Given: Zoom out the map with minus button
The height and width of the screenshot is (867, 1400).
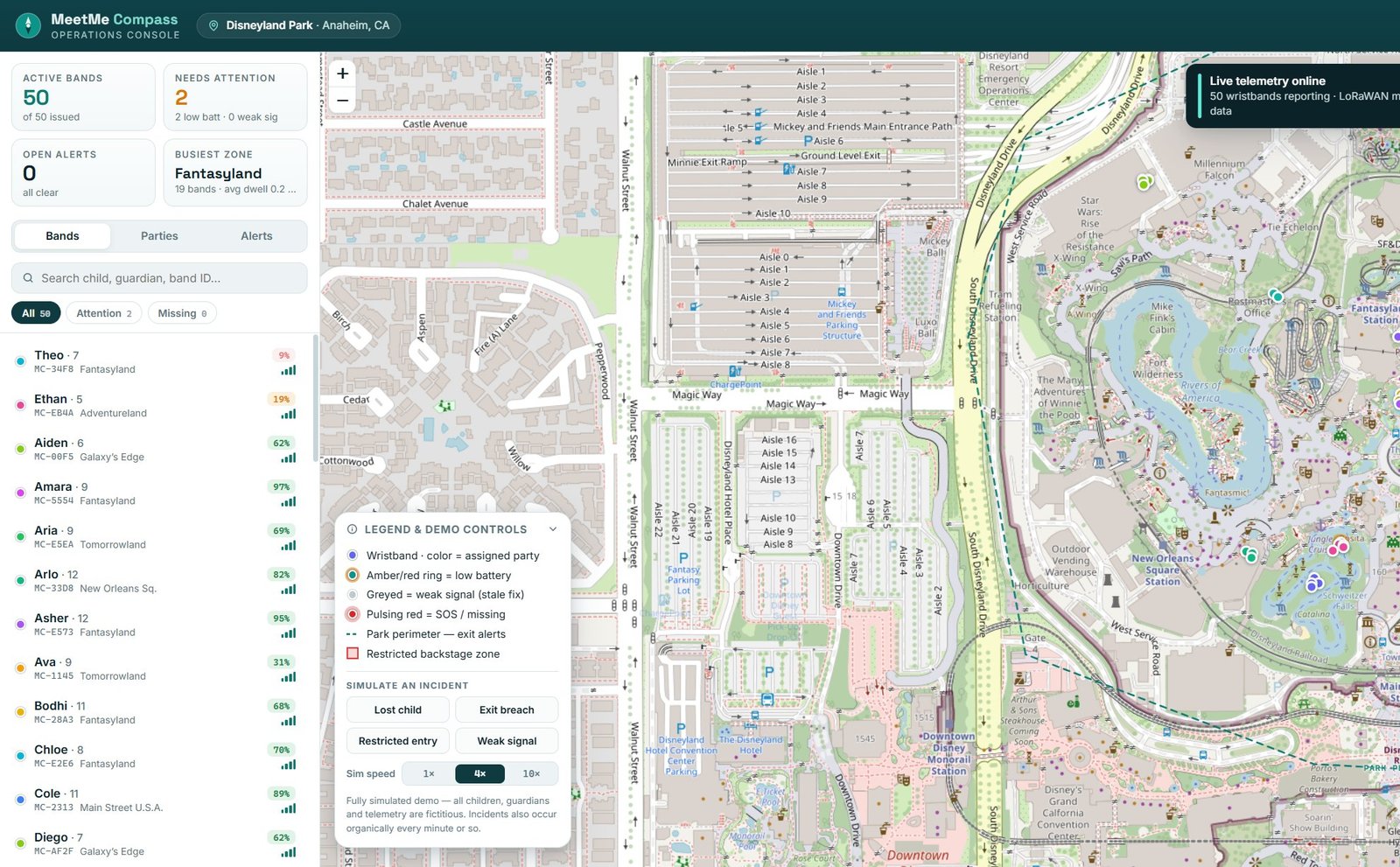Looking at the screenshot, I should pyautogui.click(x=343, y=101).
